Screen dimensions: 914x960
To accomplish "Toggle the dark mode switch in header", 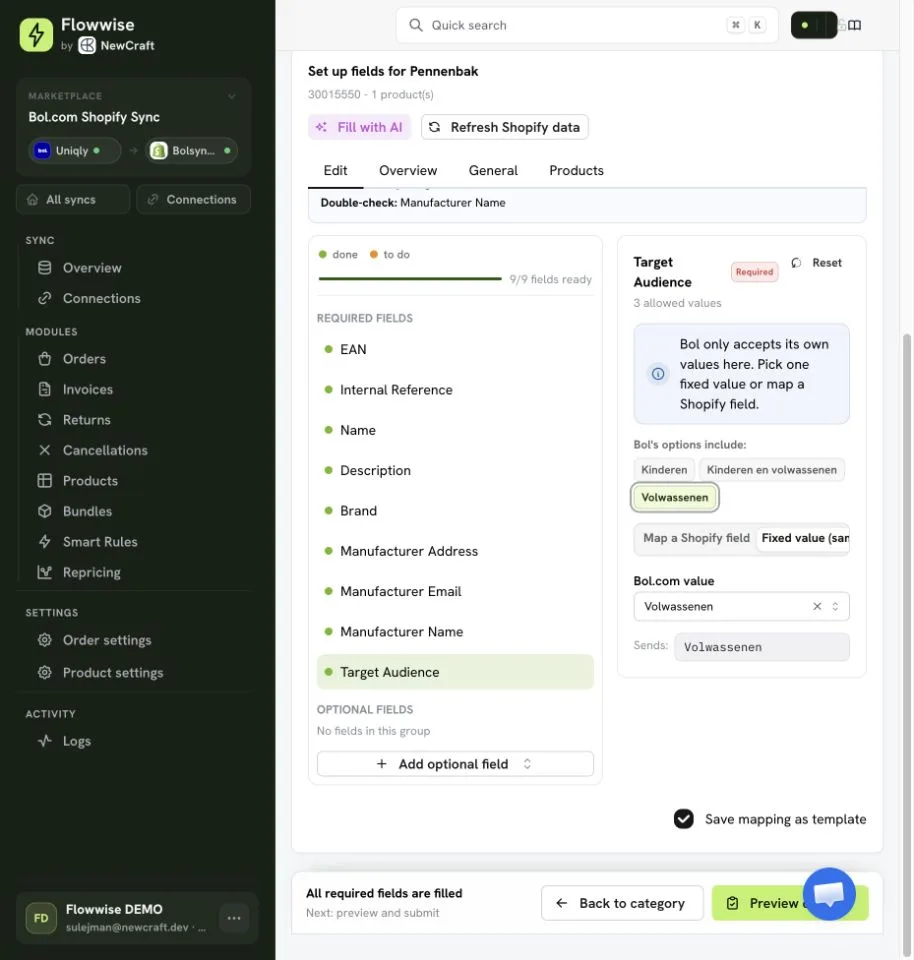I will click(x=814, y=25).
